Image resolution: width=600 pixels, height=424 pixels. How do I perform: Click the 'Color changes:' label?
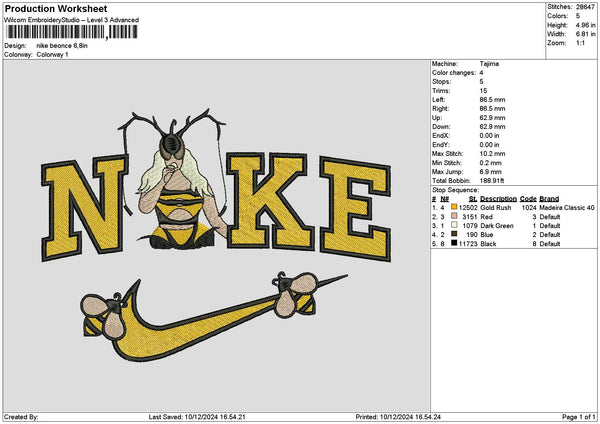(x=454, y=73)
